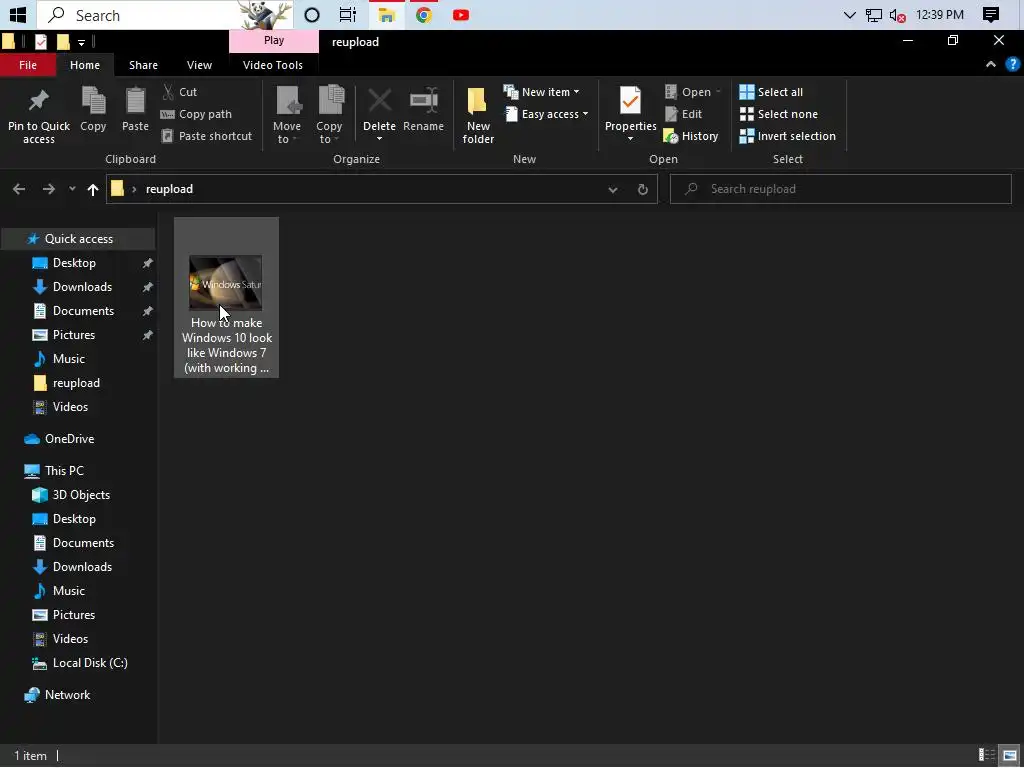The image size is (1024, 768).
Task: Expand the New item dropdown
Action: click(x=542, y=92)
